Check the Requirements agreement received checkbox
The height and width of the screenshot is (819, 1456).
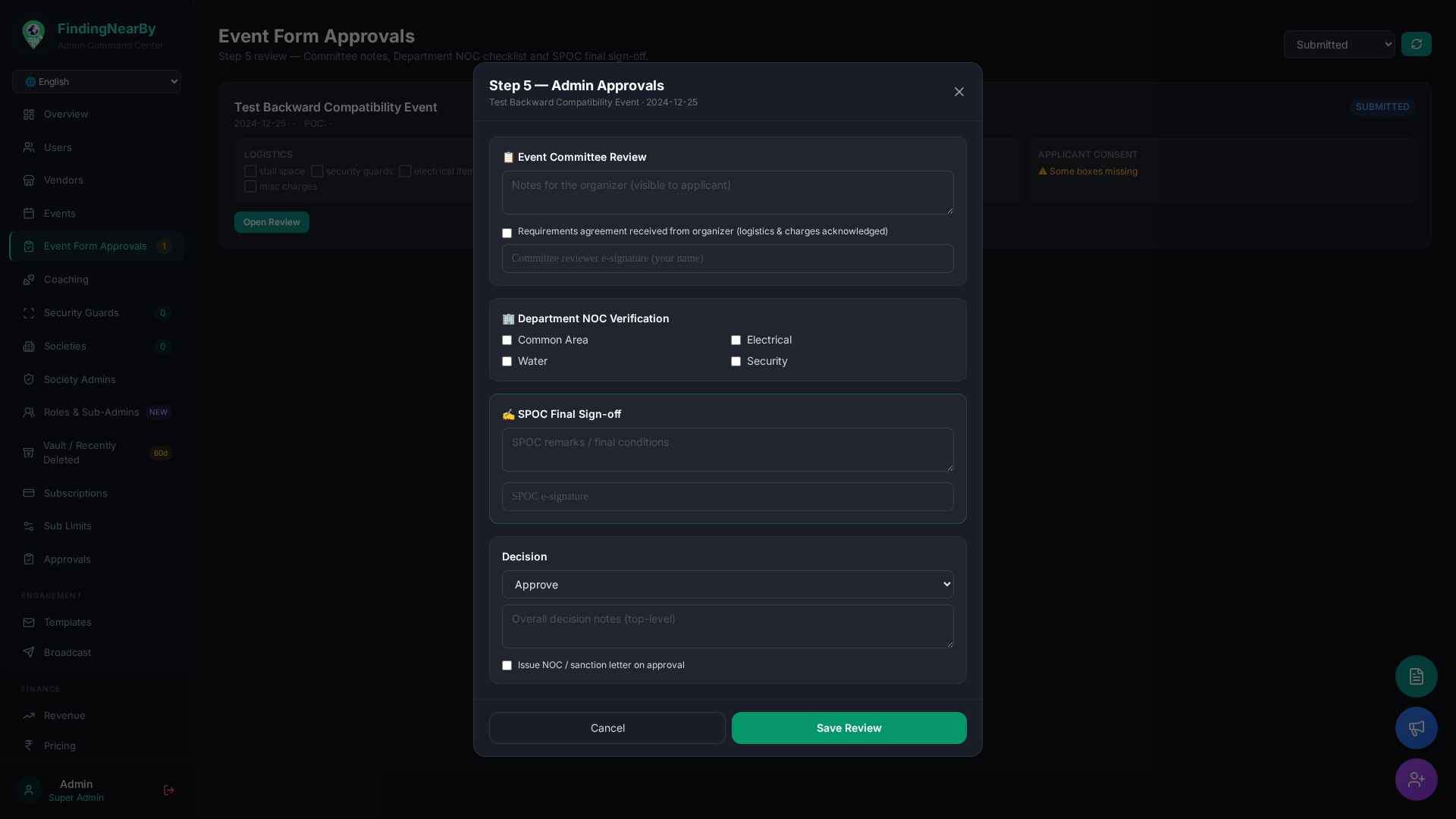[507, 233]
